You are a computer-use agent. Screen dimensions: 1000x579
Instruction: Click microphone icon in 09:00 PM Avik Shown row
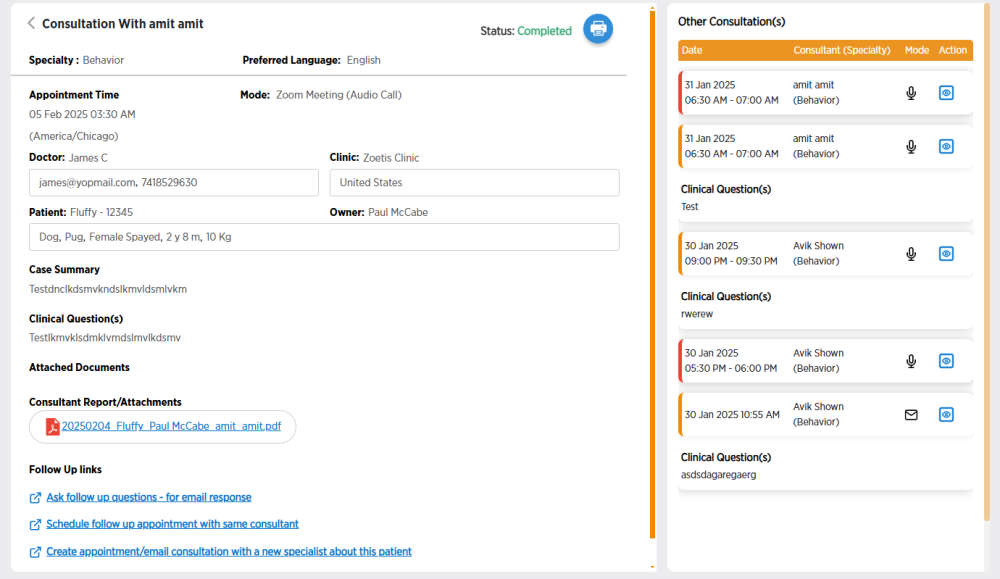[x=911, y=254]
